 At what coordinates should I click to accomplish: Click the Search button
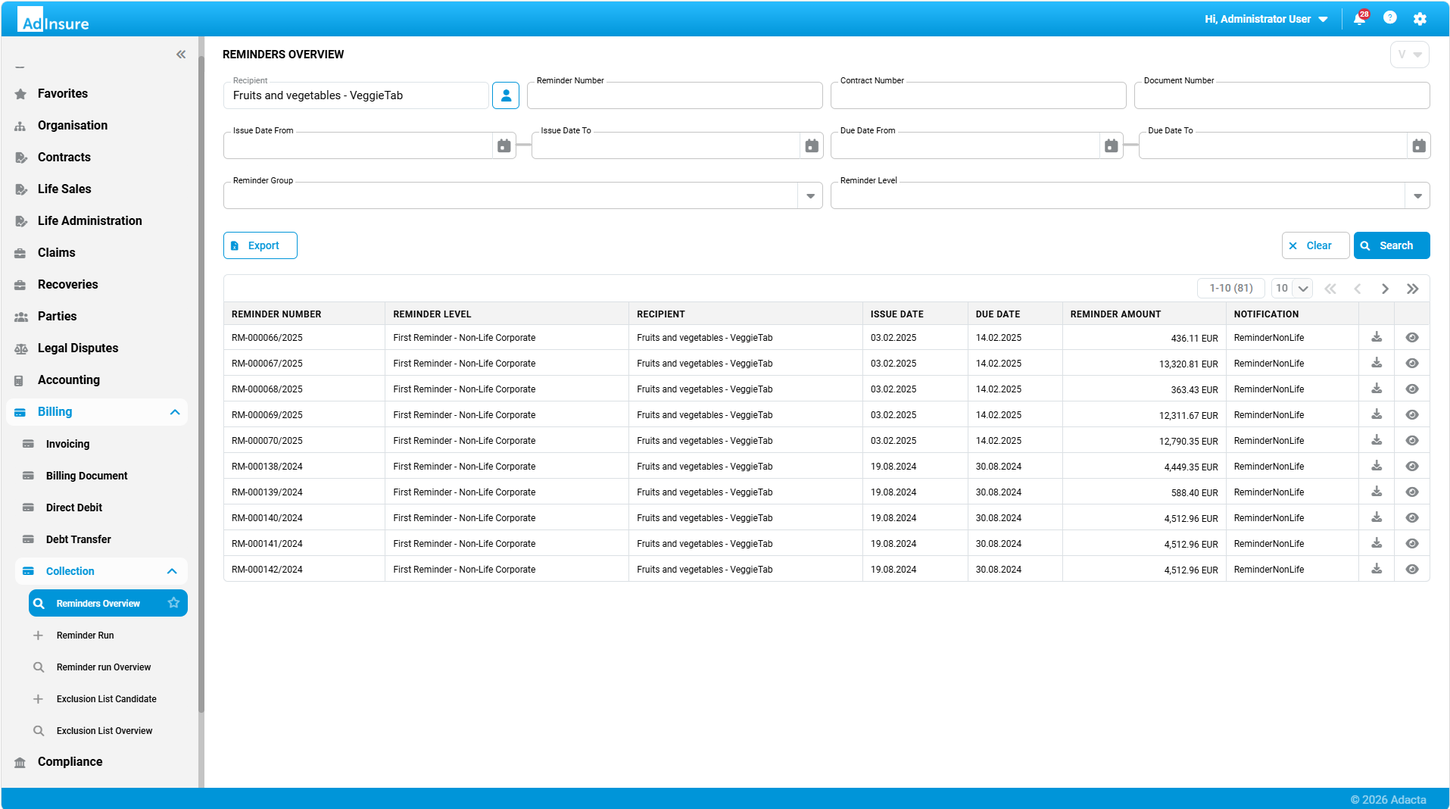(1392, 245)
